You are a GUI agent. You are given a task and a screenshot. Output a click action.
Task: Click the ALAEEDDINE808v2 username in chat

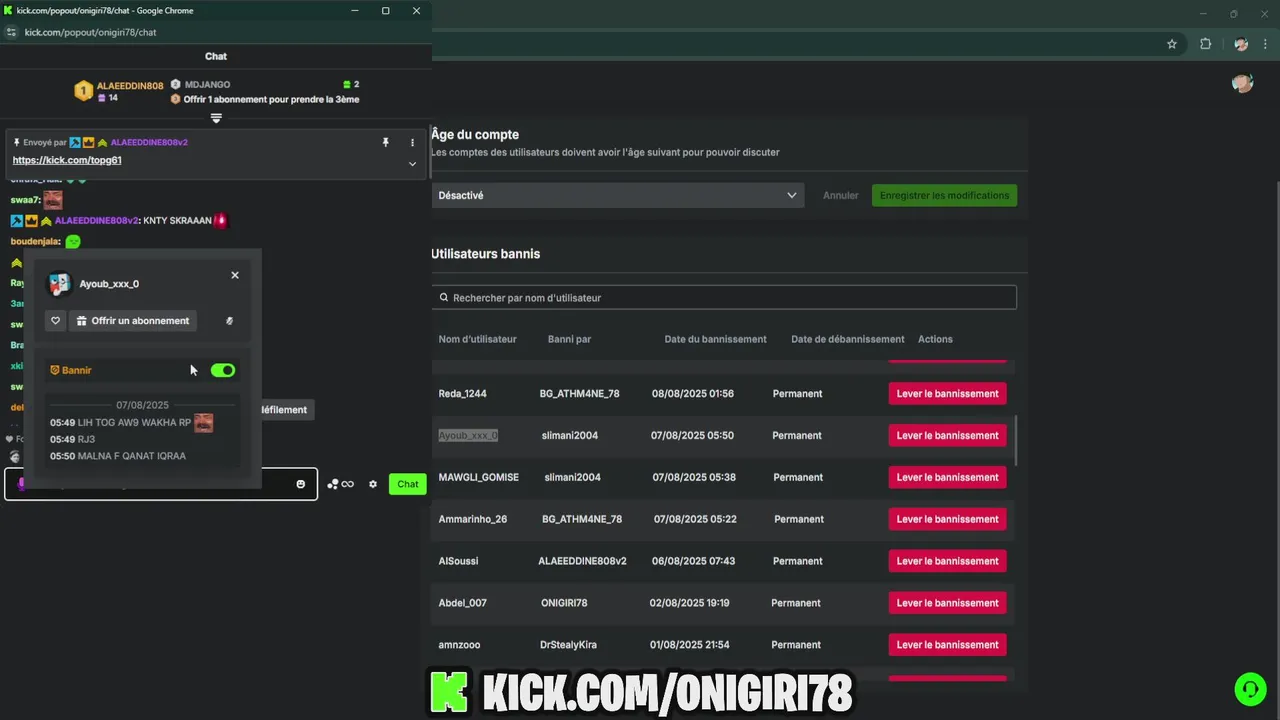(x=96, y=220)
